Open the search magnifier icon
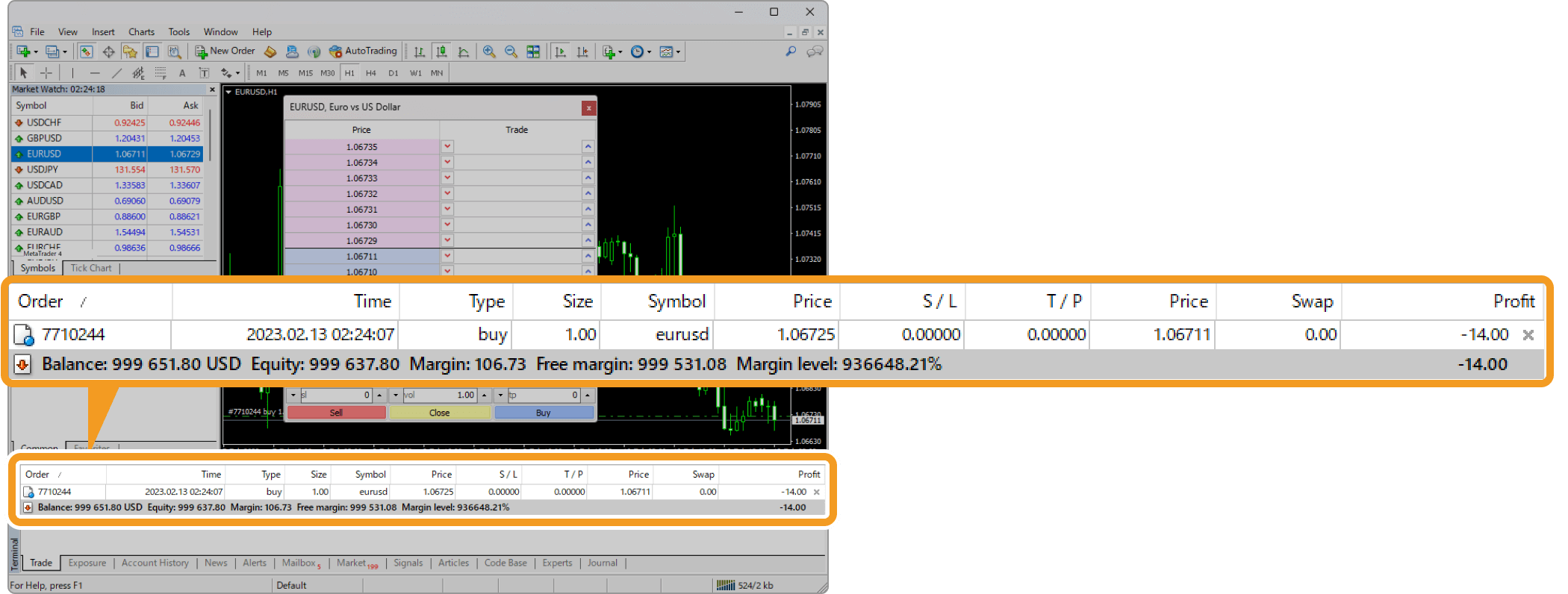The height and width of the screenshot is (594, 1568). tap(791, 51)
